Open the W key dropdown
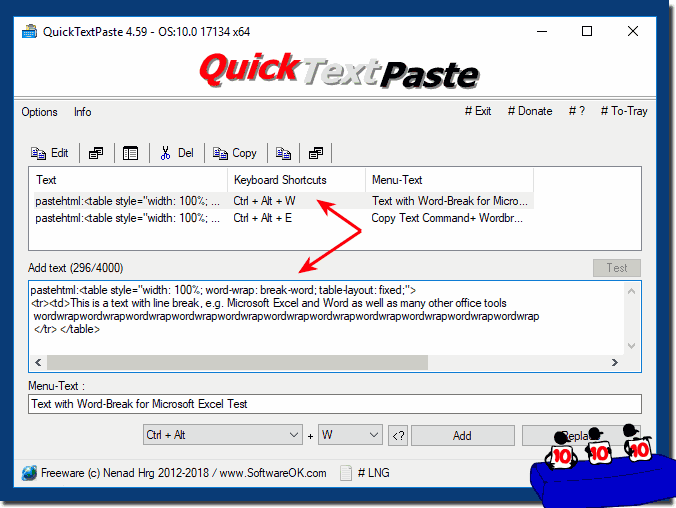This screenshot has width=676, height=508. 350,435
